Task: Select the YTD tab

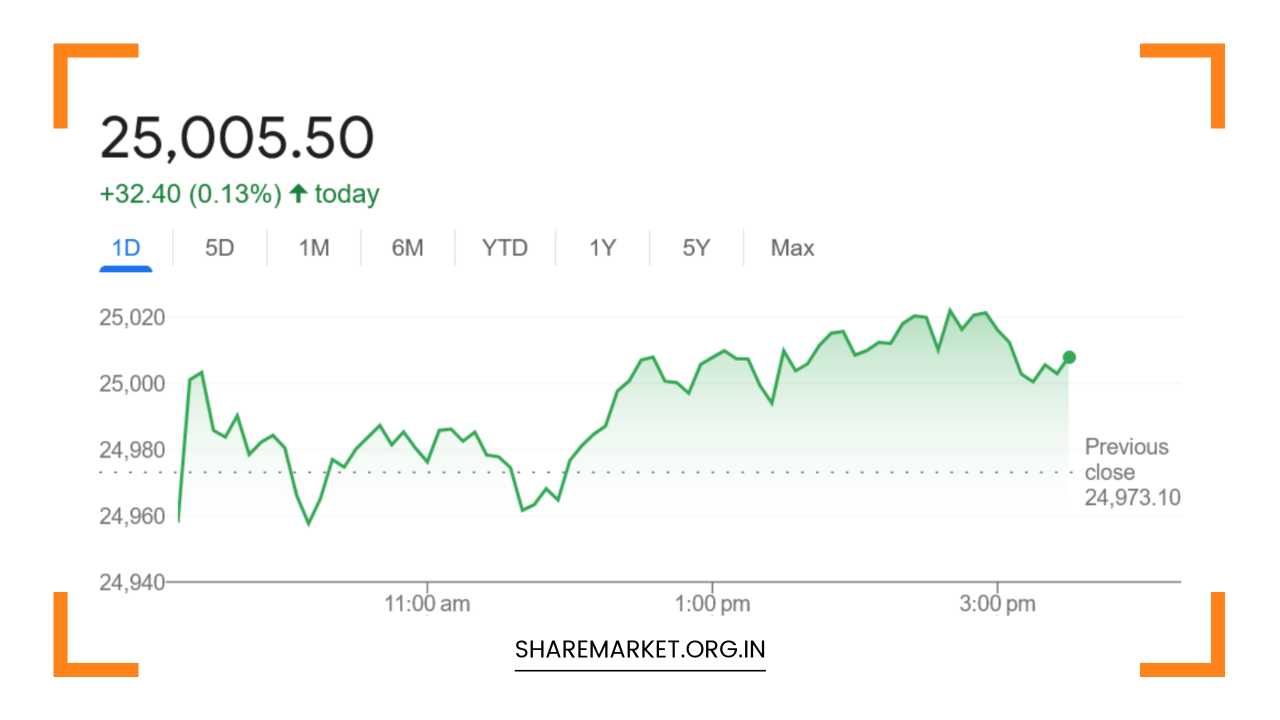Action: point(504,248)
